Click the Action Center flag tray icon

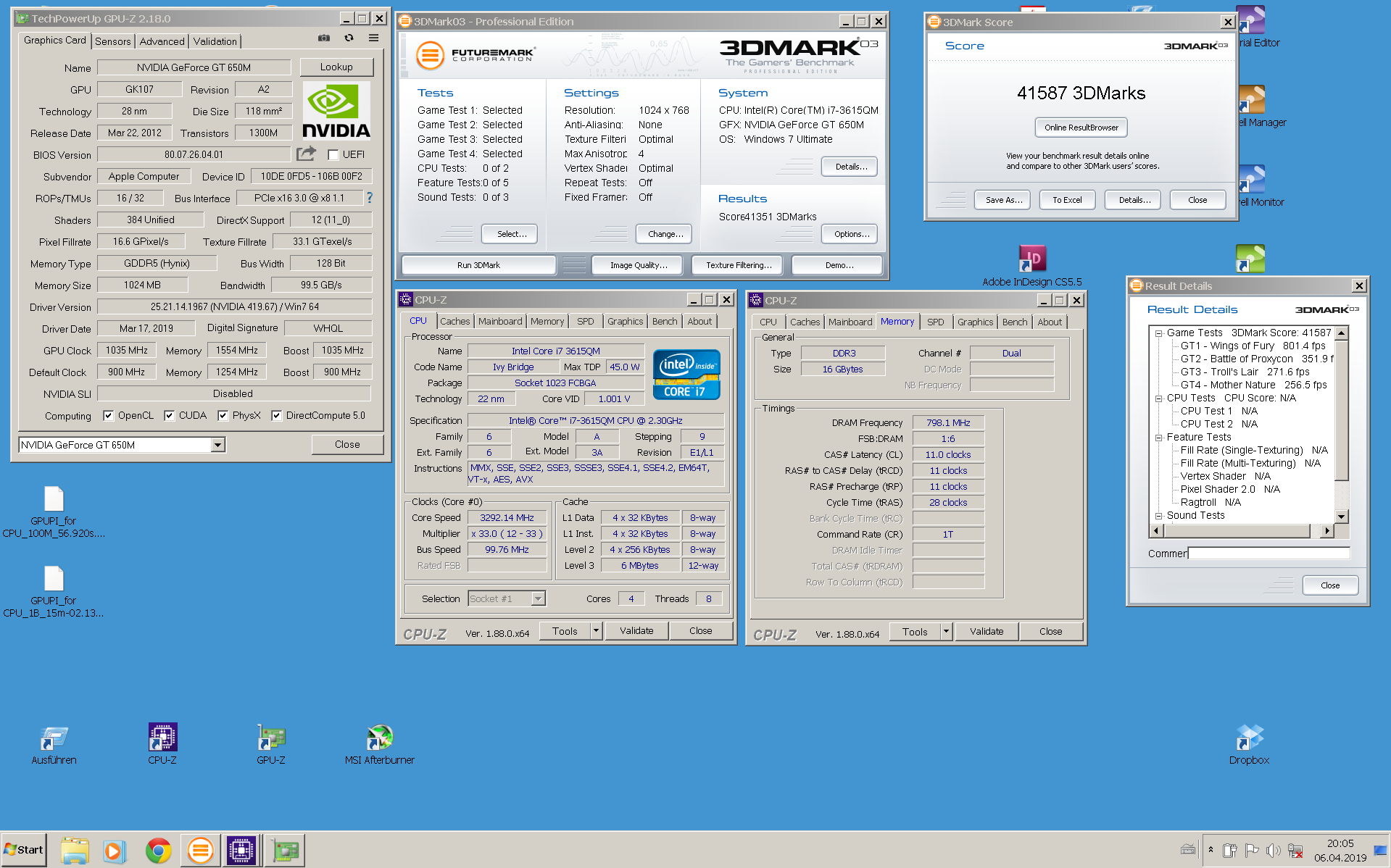pos(1252,851)
